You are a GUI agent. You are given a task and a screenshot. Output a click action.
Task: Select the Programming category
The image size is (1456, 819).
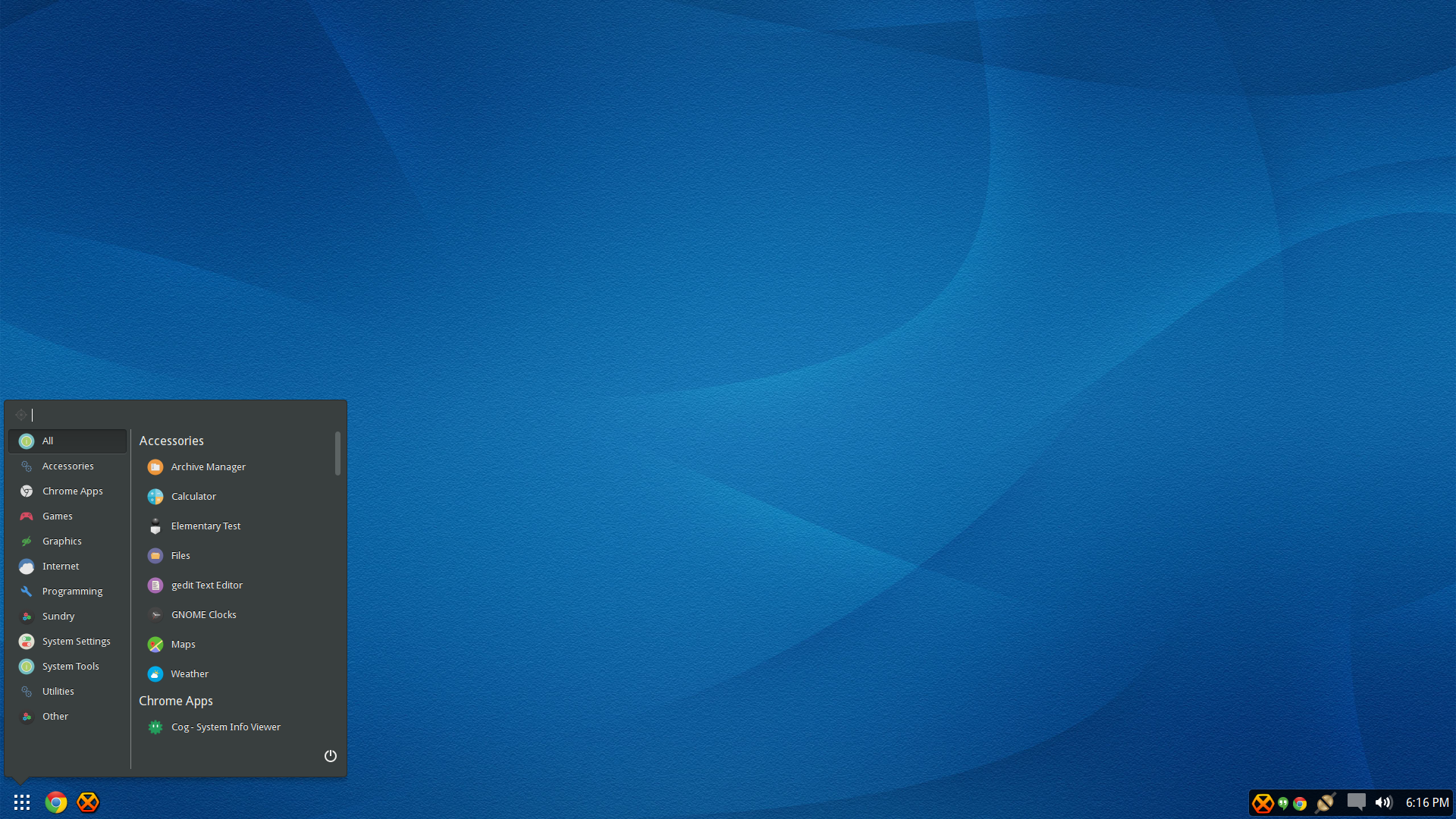tap(67, 591)
